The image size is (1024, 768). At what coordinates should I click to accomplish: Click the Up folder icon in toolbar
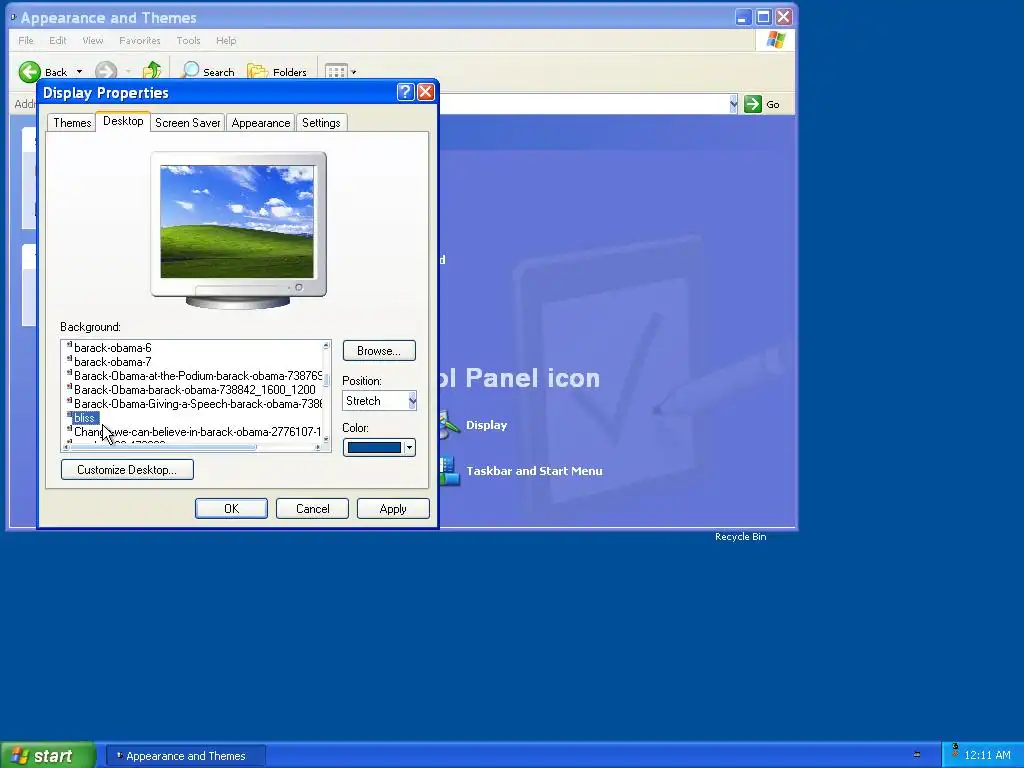click(x=152, y=71)
